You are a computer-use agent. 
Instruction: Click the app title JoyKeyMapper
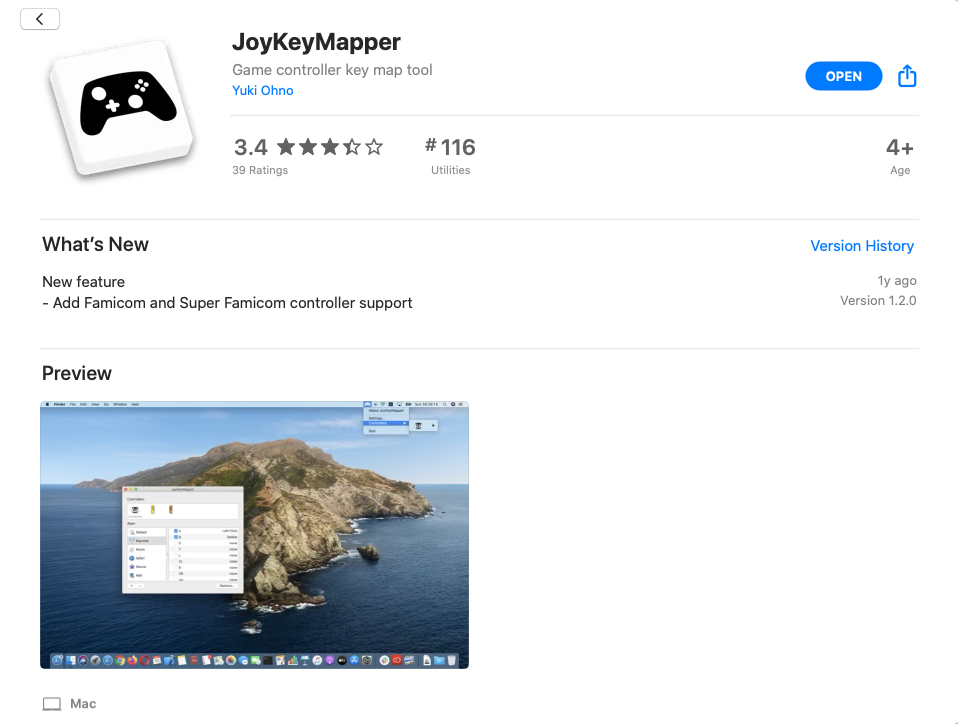pos(316,42)
